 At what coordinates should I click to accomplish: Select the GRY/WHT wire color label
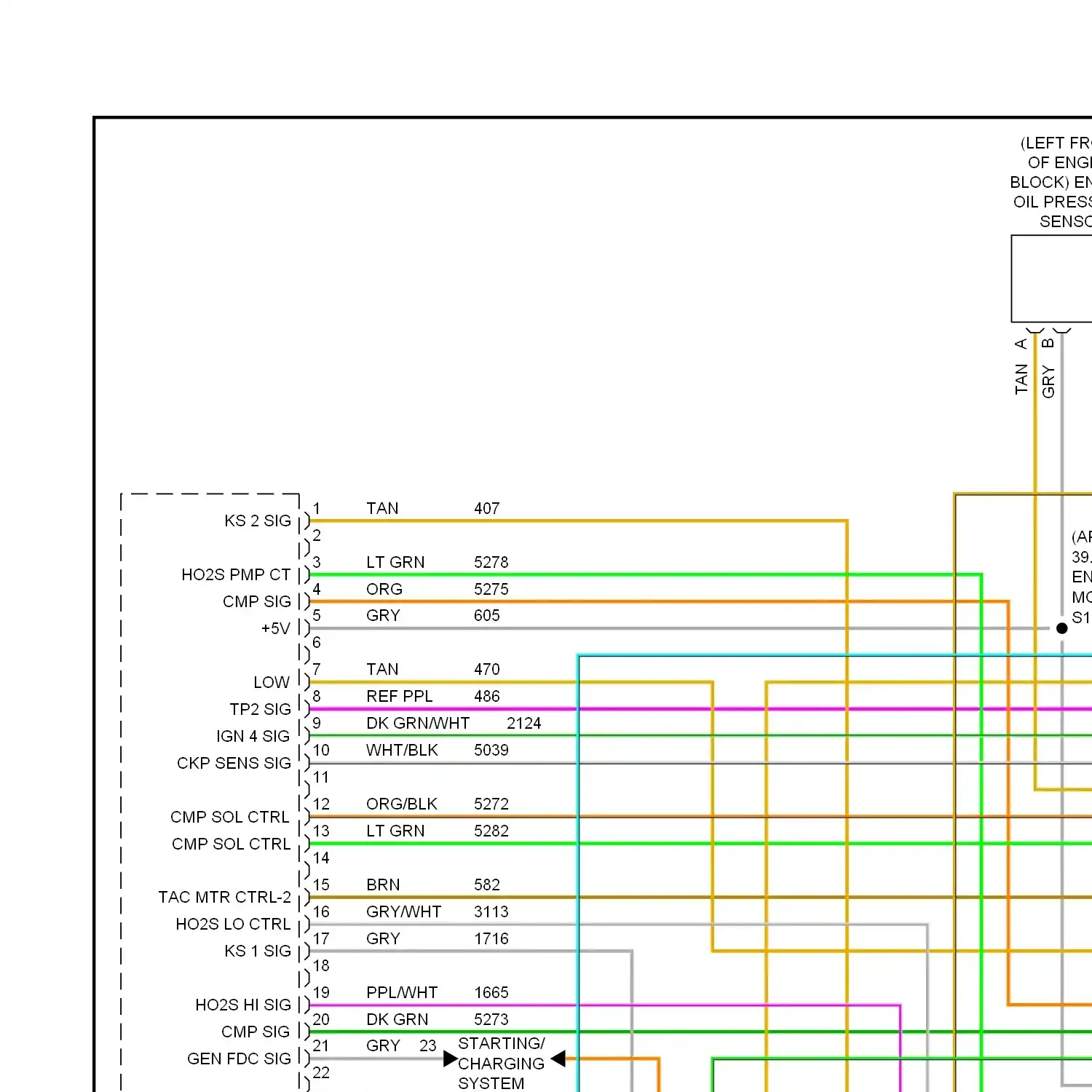click(x=403, y=911)
